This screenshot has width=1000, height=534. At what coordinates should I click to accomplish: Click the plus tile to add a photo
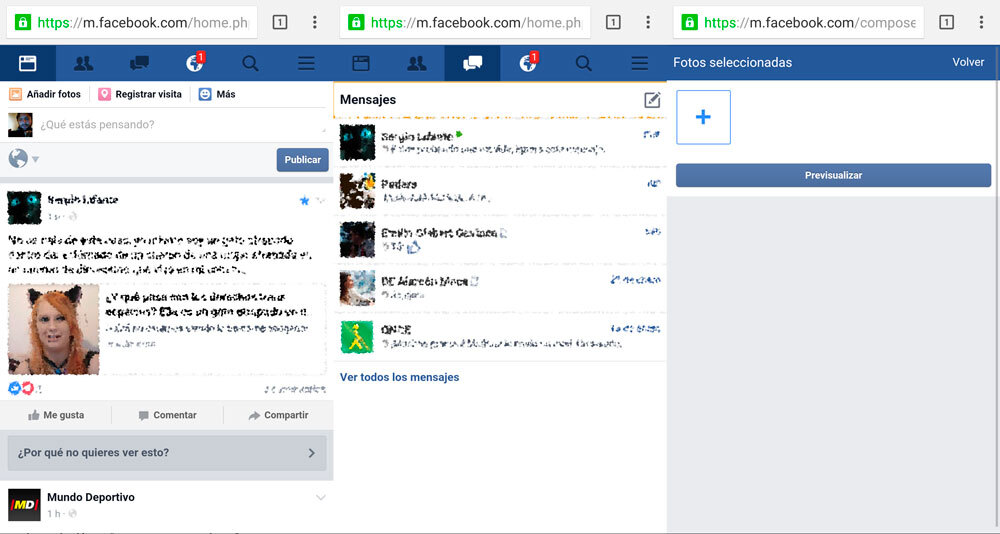703,117
